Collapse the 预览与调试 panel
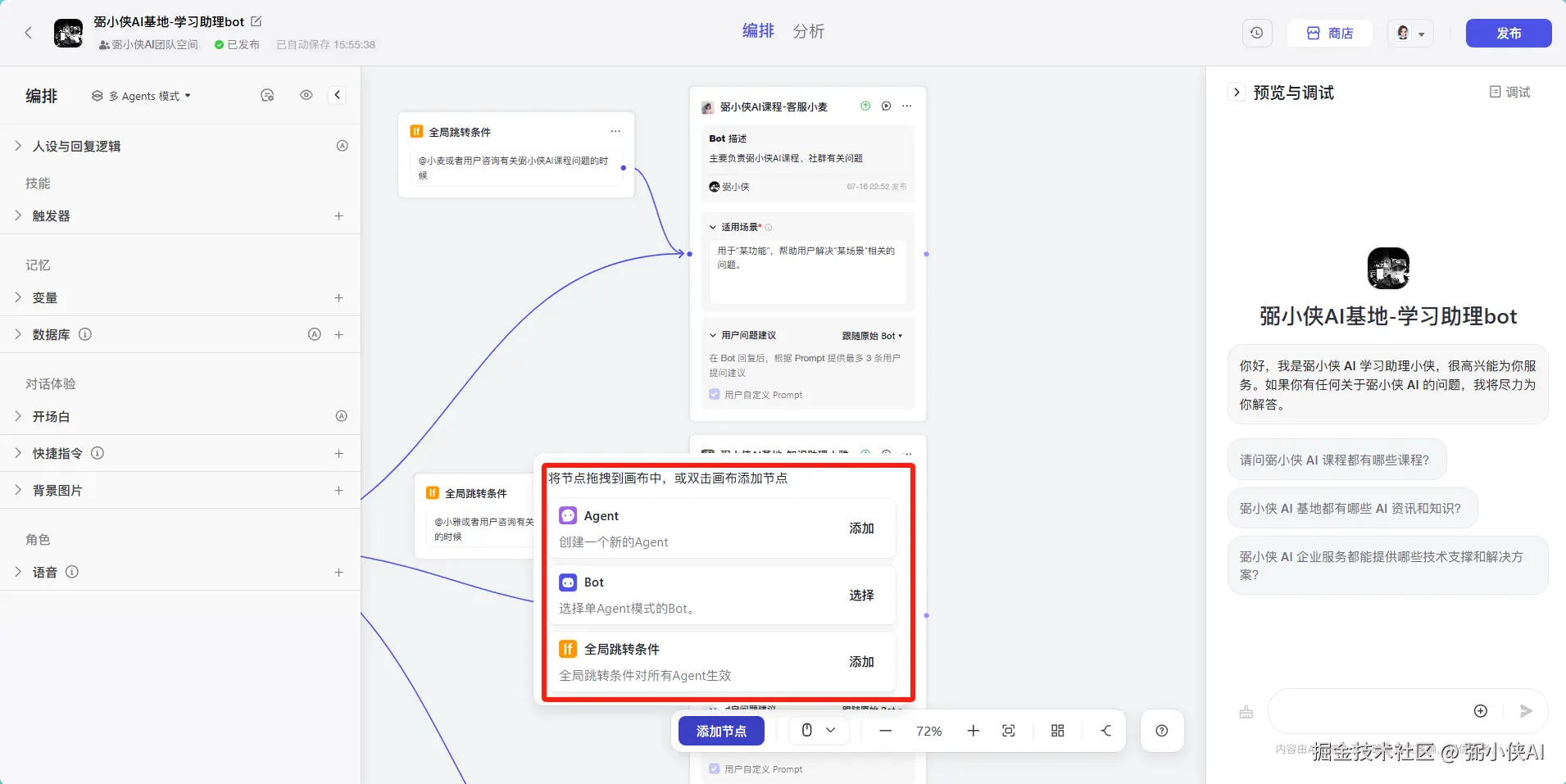The height and width of the screenshot is (784, 1566). 1237,92
